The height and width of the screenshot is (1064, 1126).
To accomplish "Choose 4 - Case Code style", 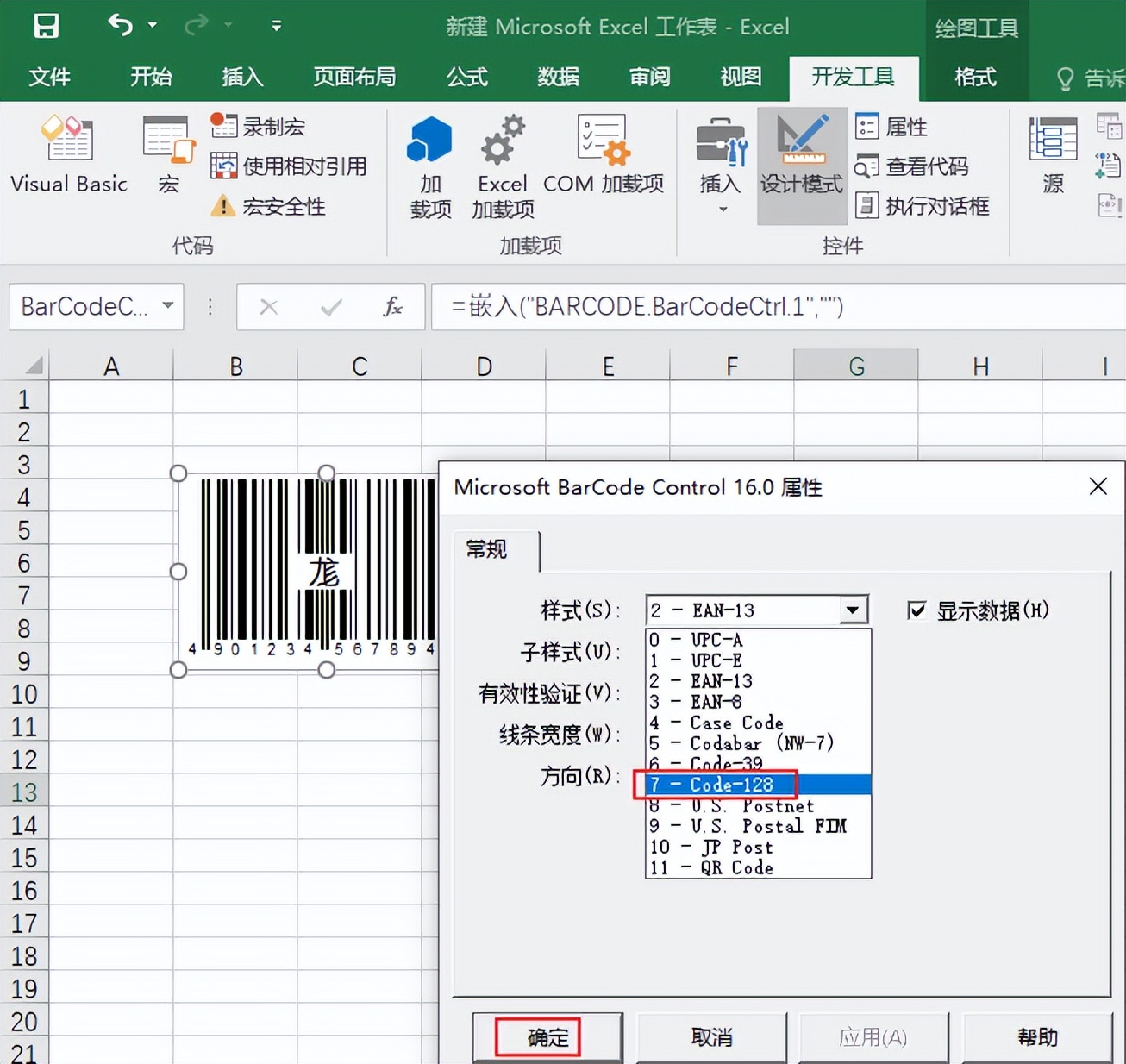I will (x=759, y=723).
